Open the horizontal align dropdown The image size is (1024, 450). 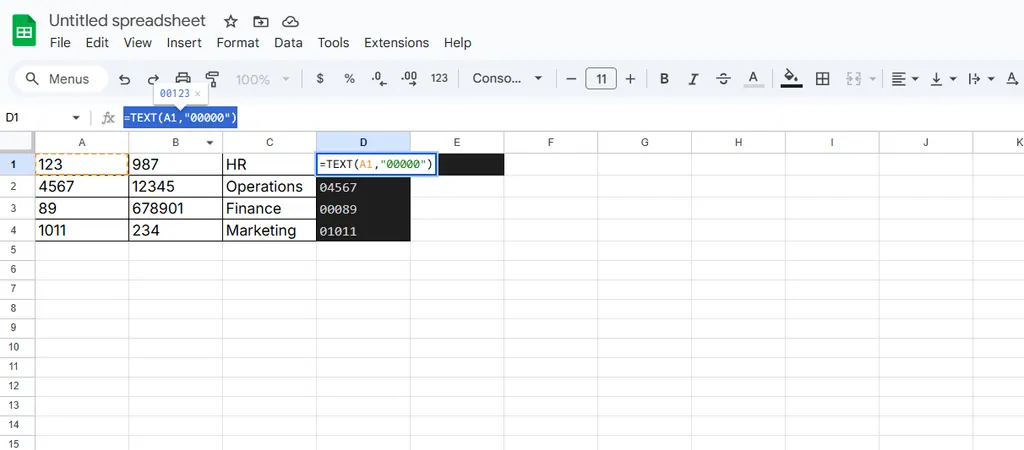[x=904, y=79]
